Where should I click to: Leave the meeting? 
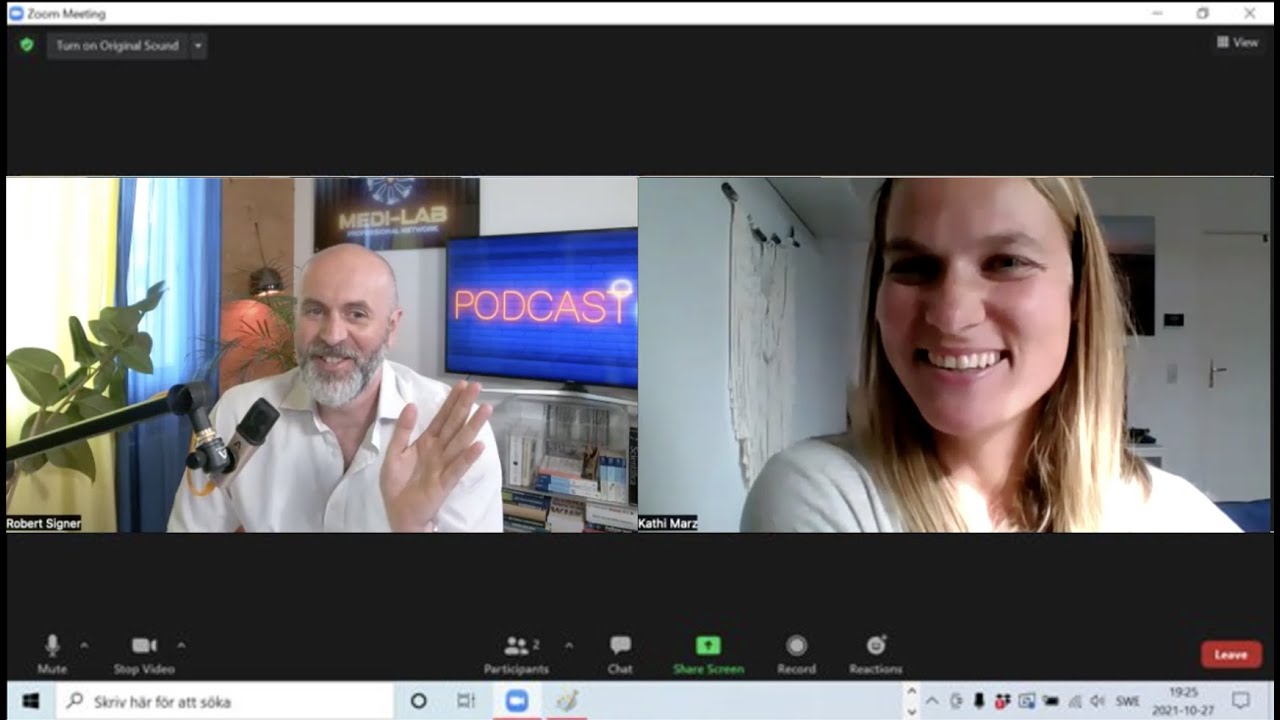[1231, 655]
